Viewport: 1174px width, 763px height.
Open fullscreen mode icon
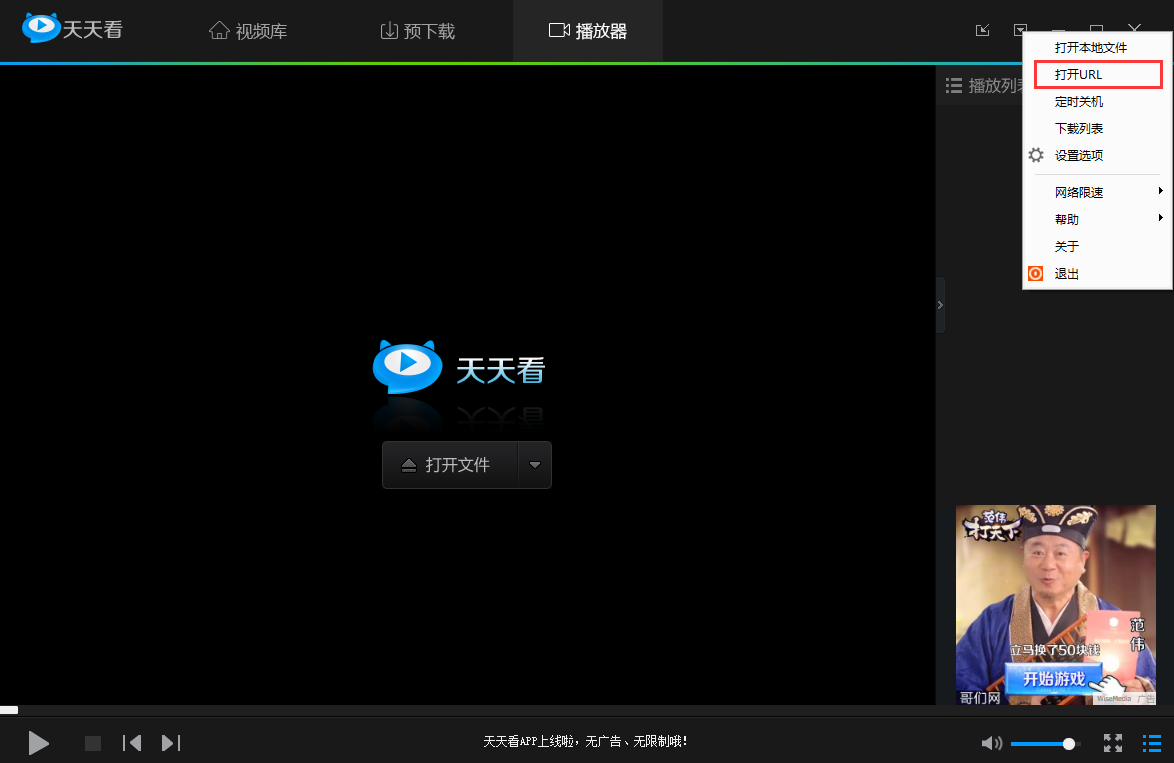click(1112, 743)
